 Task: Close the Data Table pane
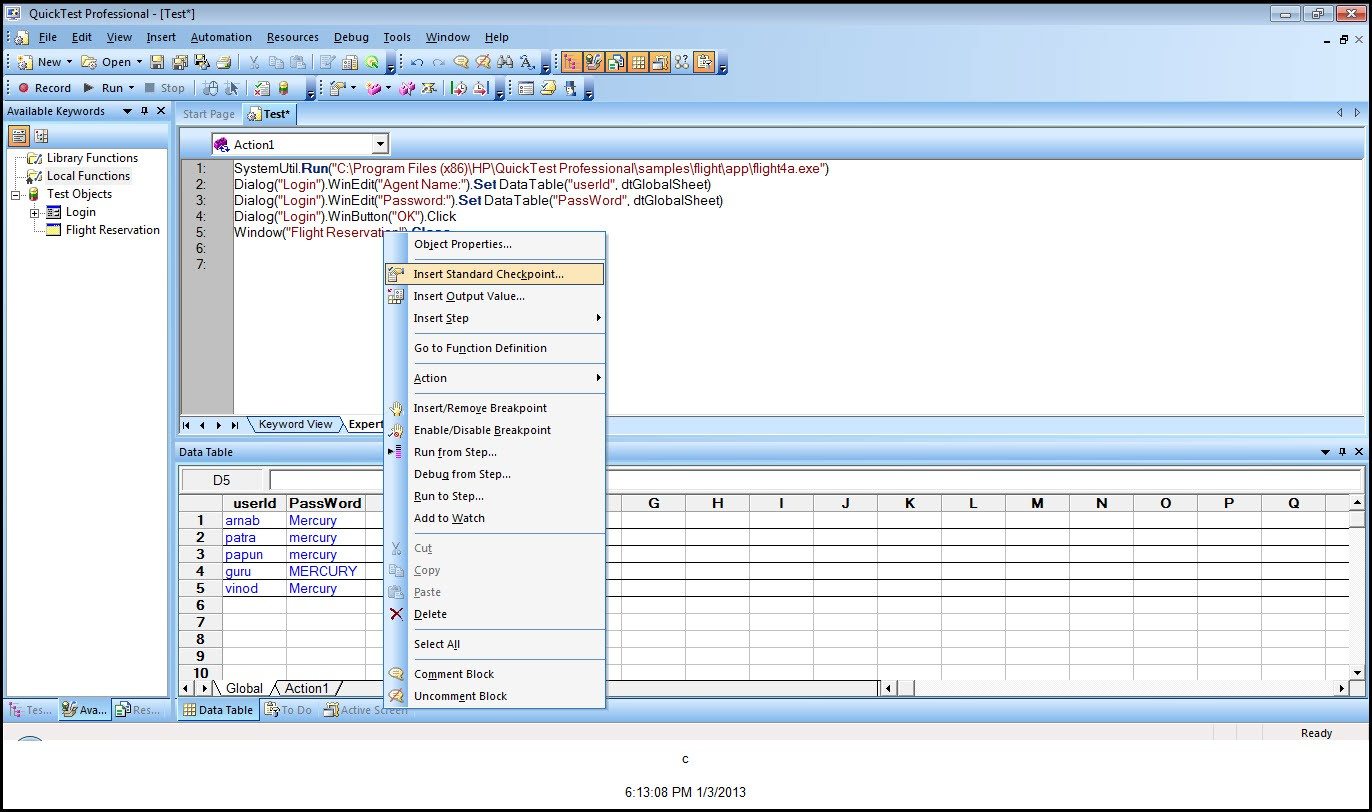click(x=1357, y=452)
